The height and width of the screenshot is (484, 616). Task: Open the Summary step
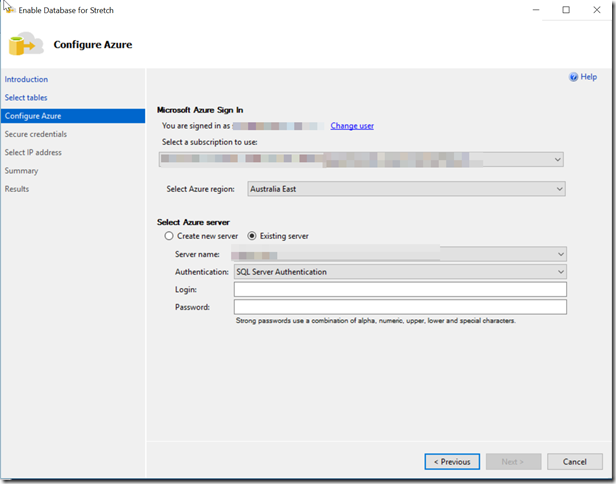click(x=22, y=171)
